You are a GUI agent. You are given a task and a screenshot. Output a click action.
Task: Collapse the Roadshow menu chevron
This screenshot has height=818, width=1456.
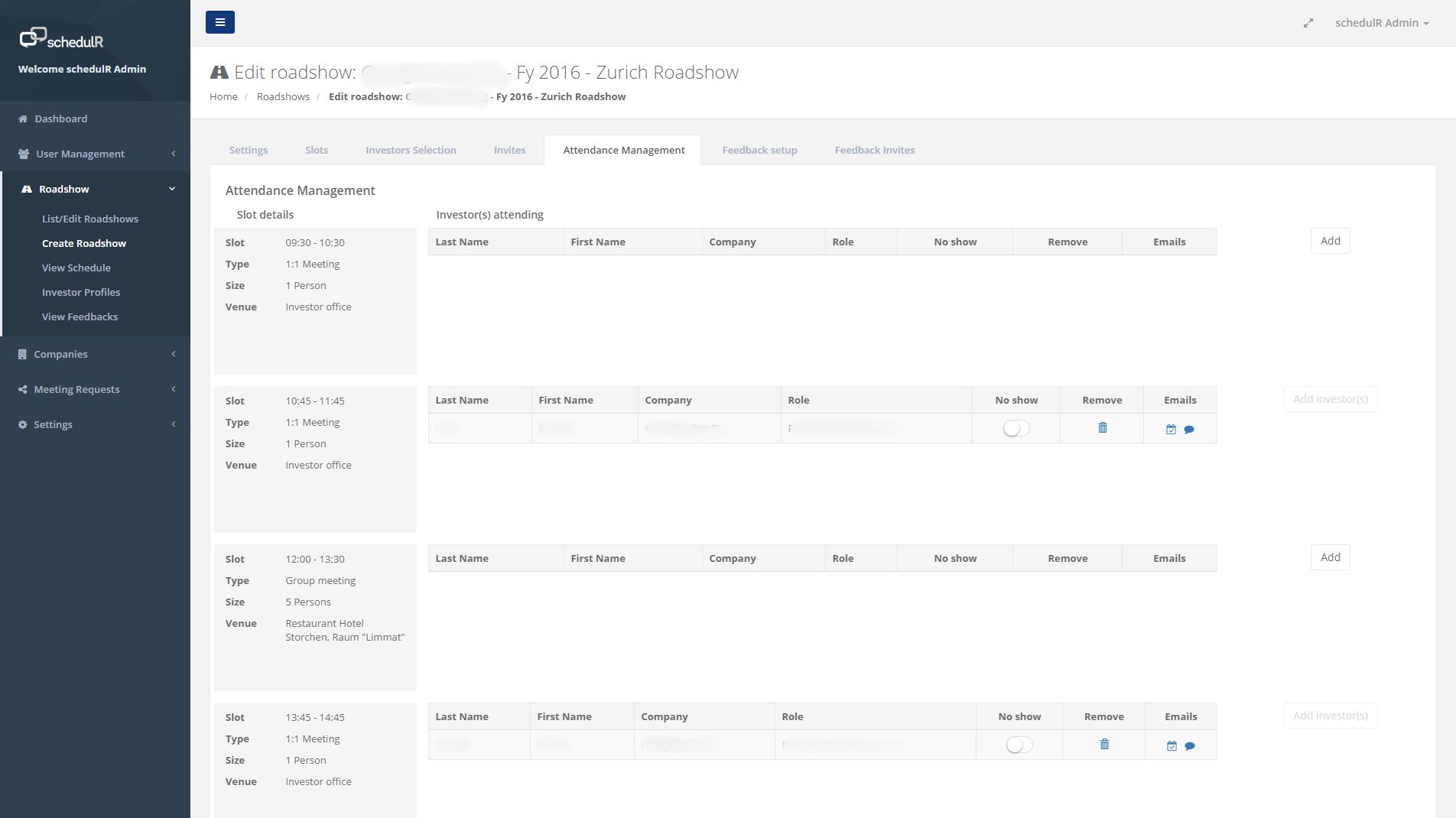pos(172,189)
